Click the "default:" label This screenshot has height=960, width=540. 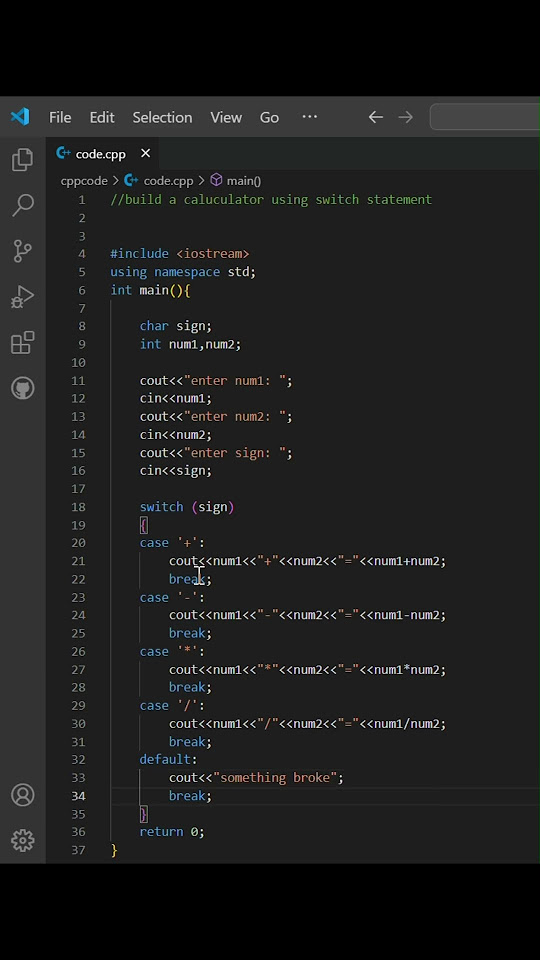click(x=168, y=760)
